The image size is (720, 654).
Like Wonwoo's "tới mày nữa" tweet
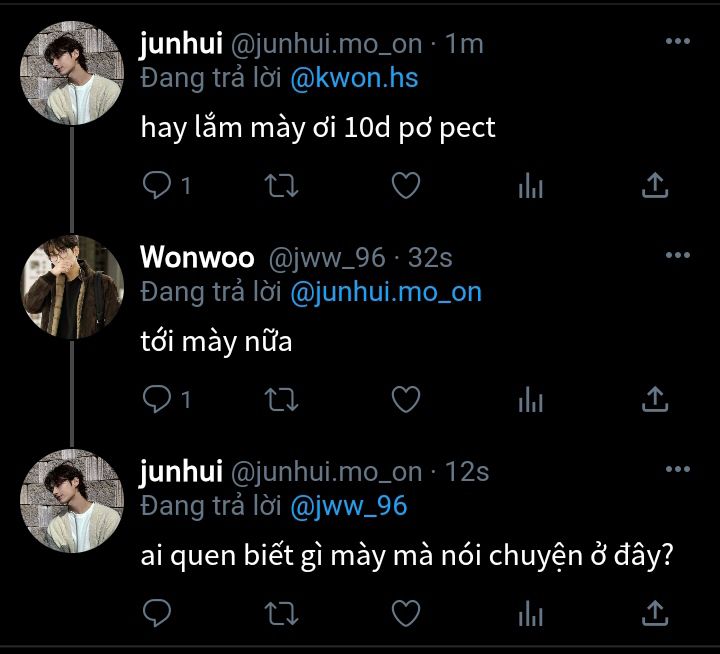406,399
